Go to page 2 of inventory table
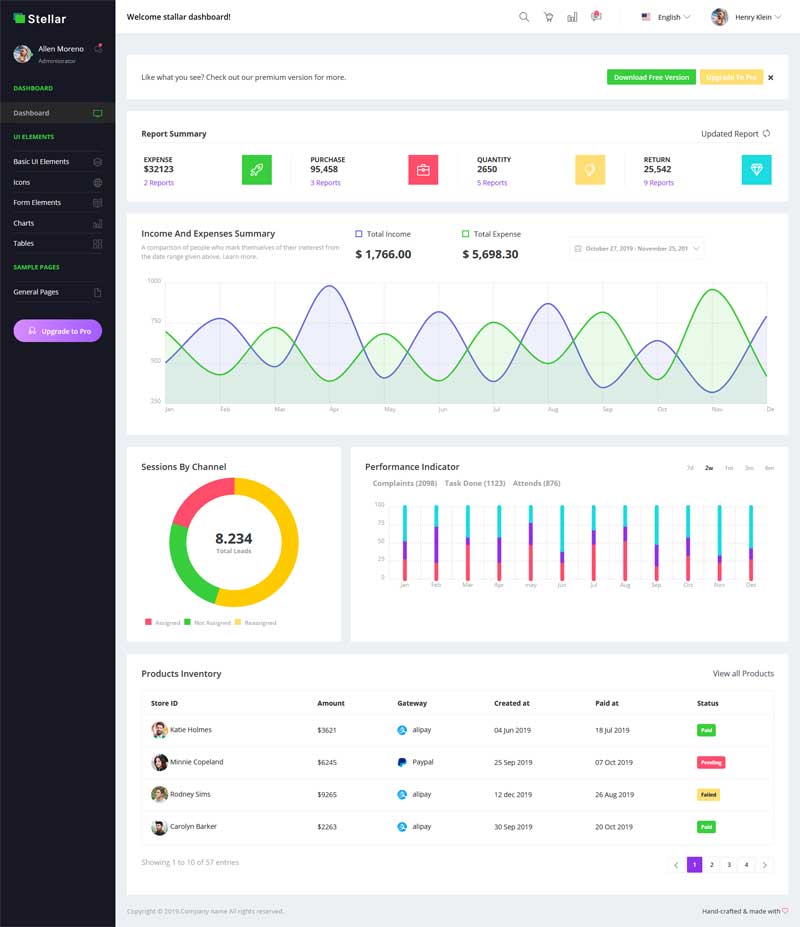The image size is (800, 927). pyautogui.click(x=712, y=865)
